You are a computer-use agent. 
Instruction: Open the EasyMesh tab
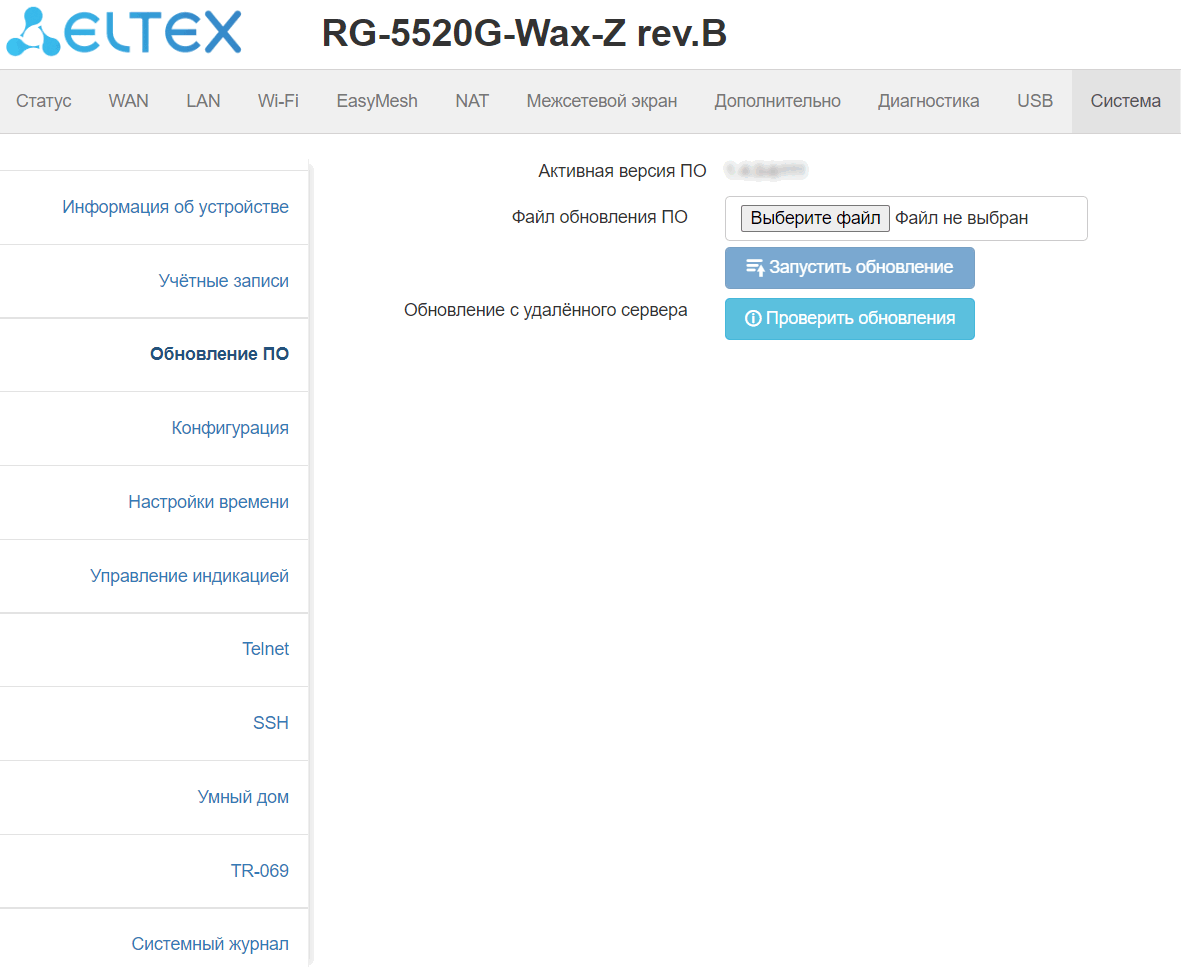(x=377, y=101)
